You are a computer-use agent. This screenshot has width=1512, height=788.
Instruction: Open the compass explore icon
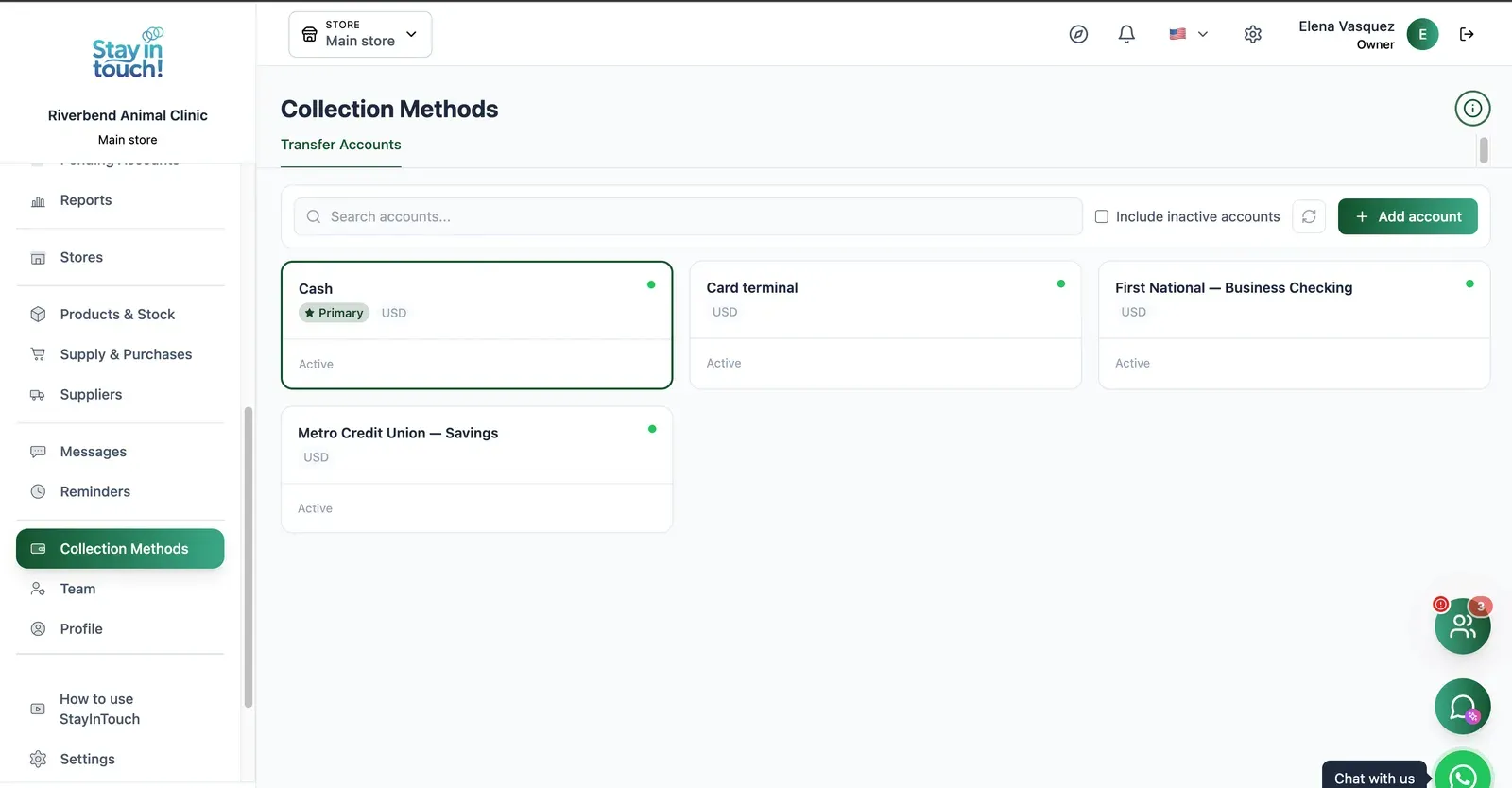[1078, 34]
